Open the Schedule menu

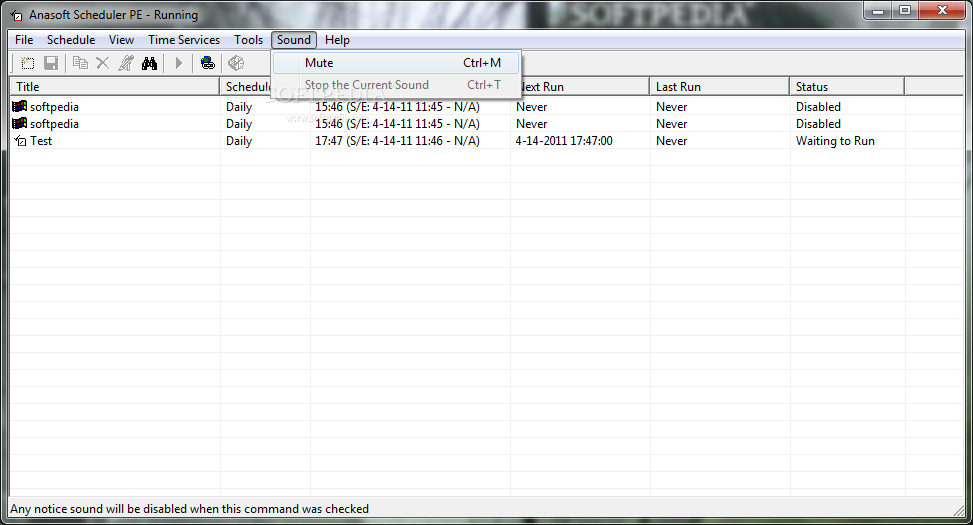(x=71, y=40)
